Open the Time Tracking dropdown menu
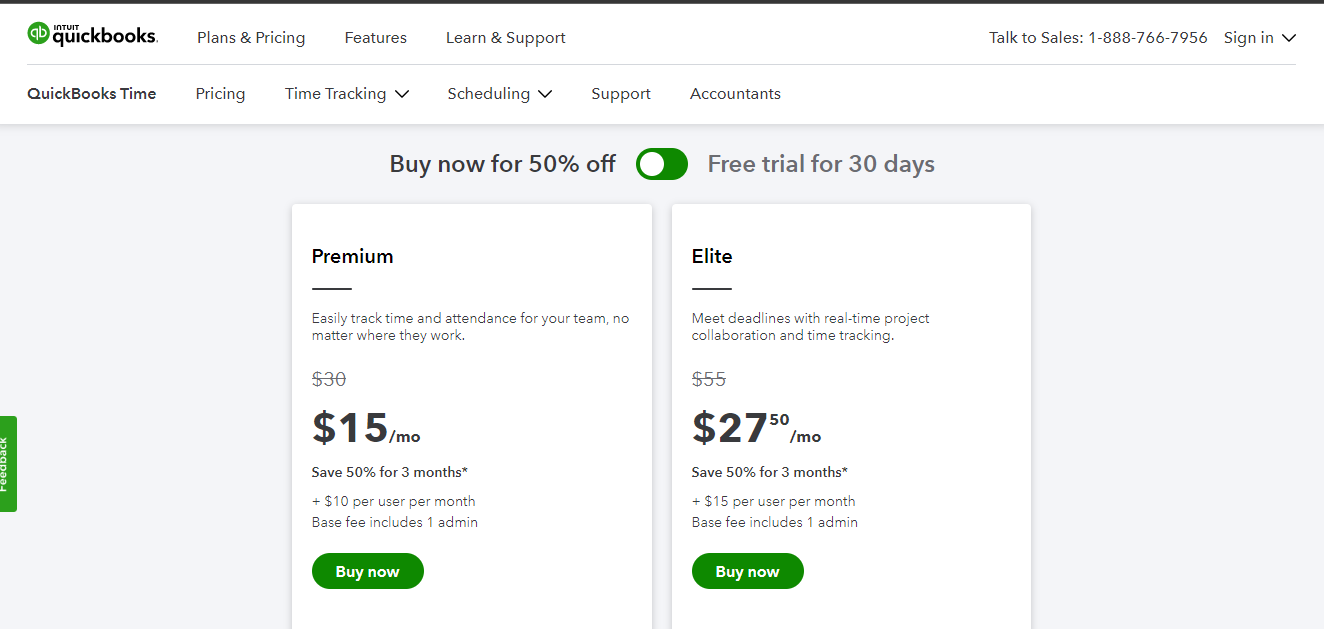 click(x=346, y=94)
